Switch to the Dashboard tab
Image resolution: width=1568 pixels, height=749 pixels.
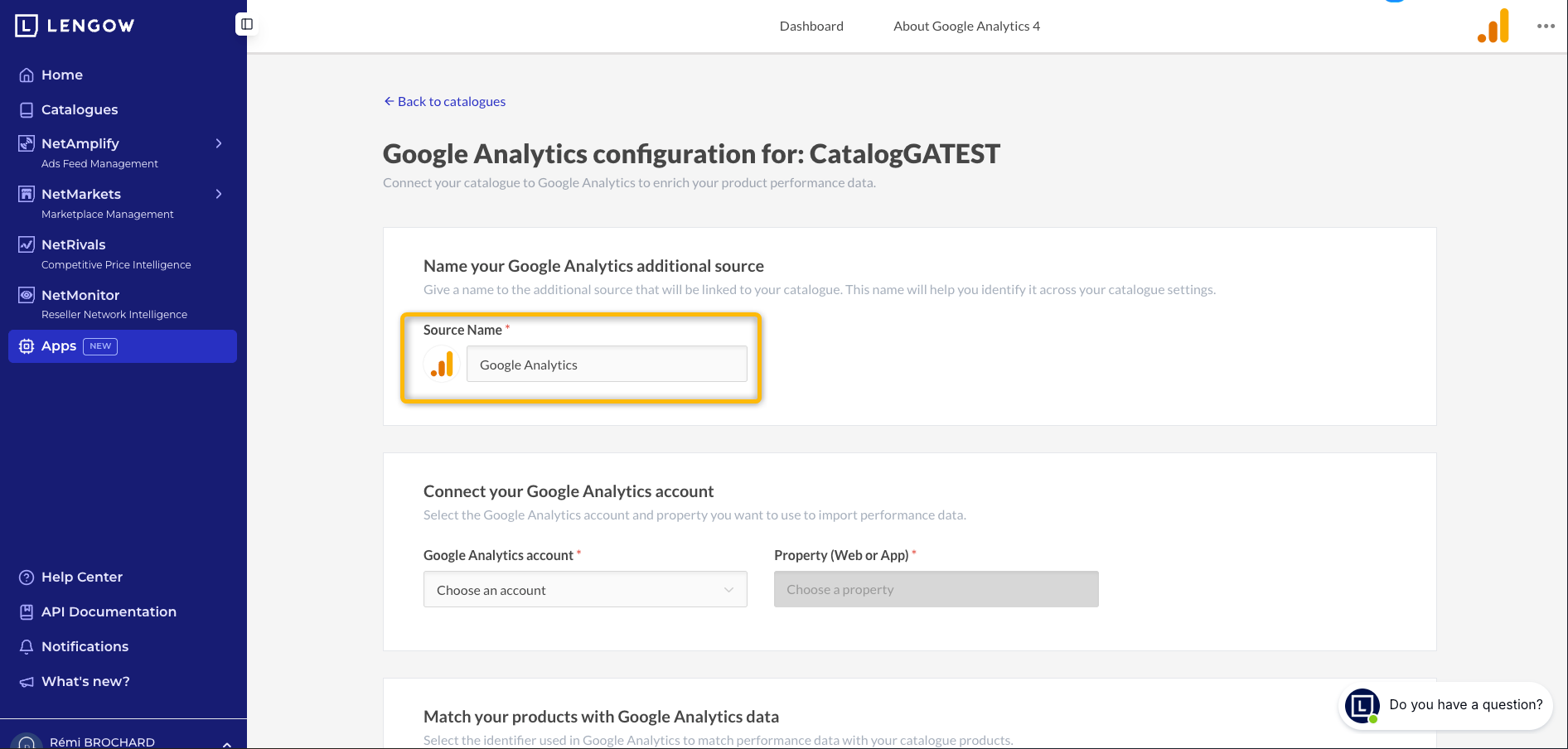tap(811, 26)
